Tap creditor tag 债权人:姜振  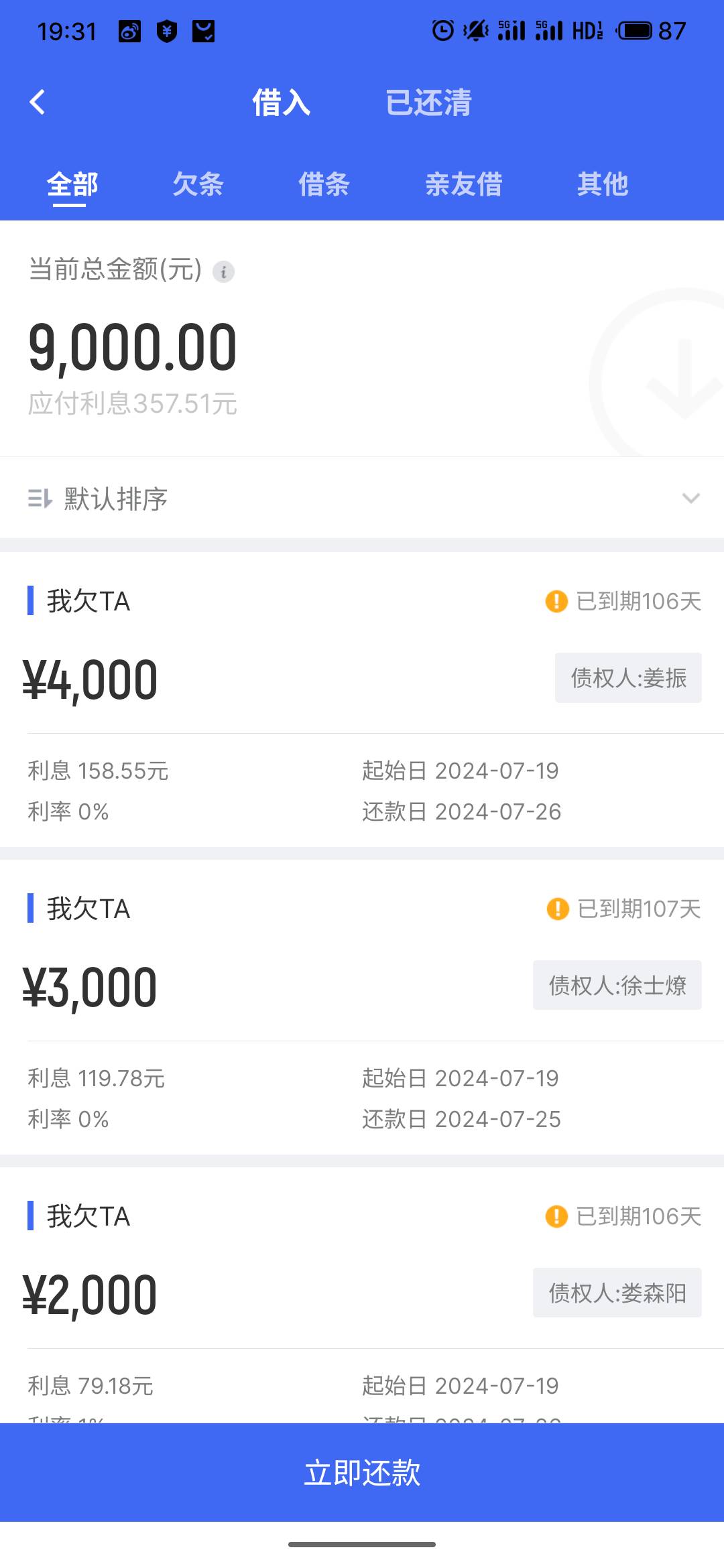click(628, 677)
